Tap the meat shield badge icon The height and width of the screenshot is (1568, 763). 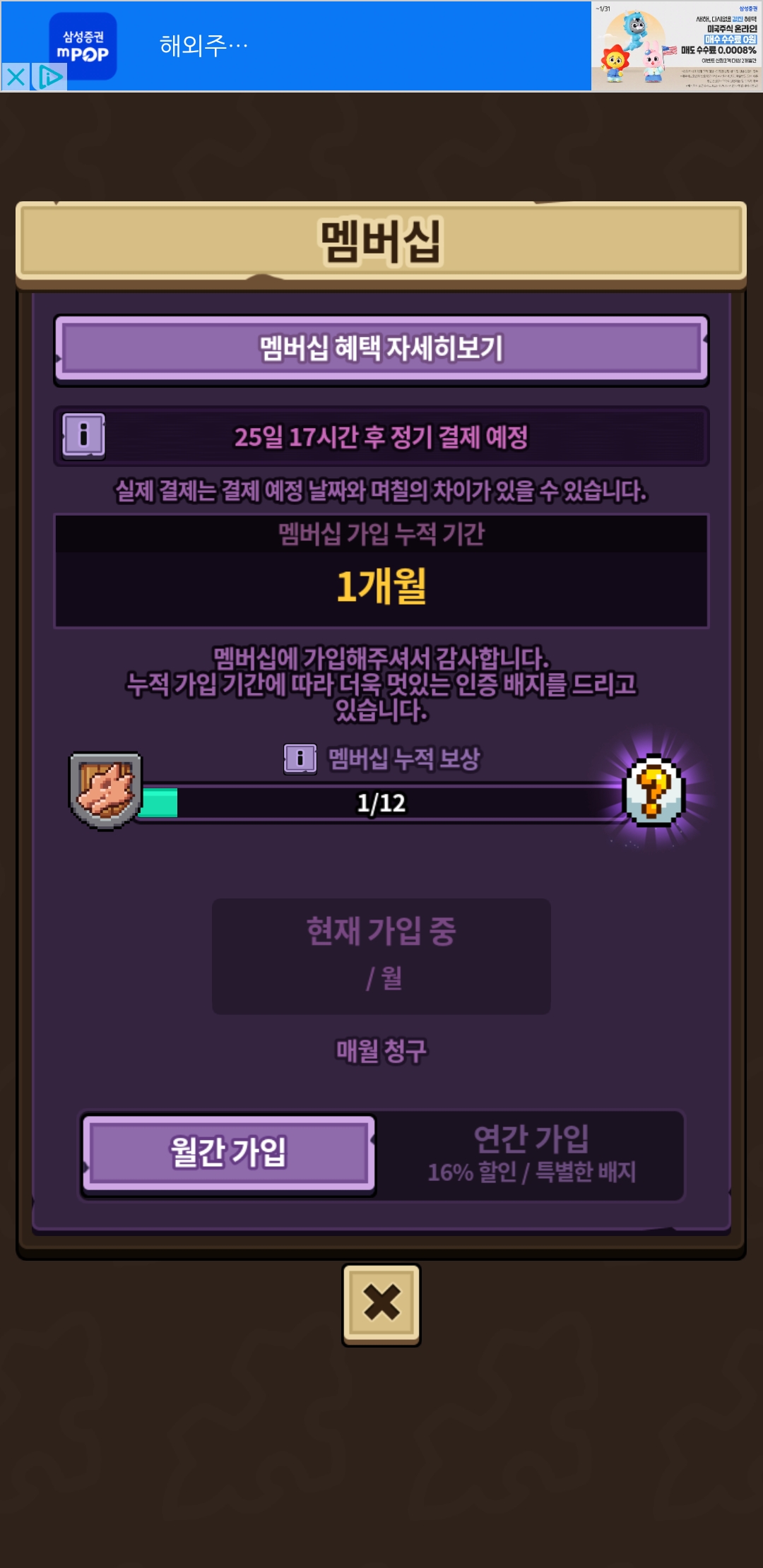(x=105, y=790)
